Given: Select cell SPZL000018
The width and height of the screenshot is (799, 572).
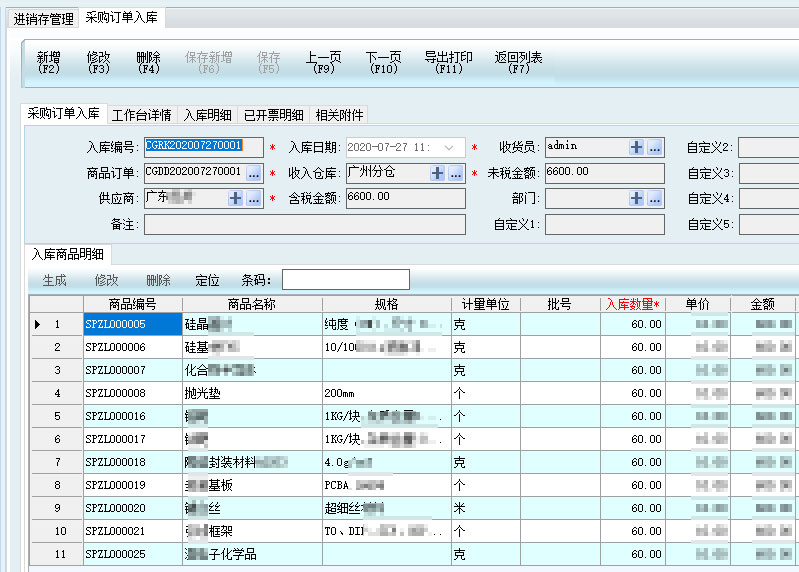Looking at the screenshot, I should (132, 462).
